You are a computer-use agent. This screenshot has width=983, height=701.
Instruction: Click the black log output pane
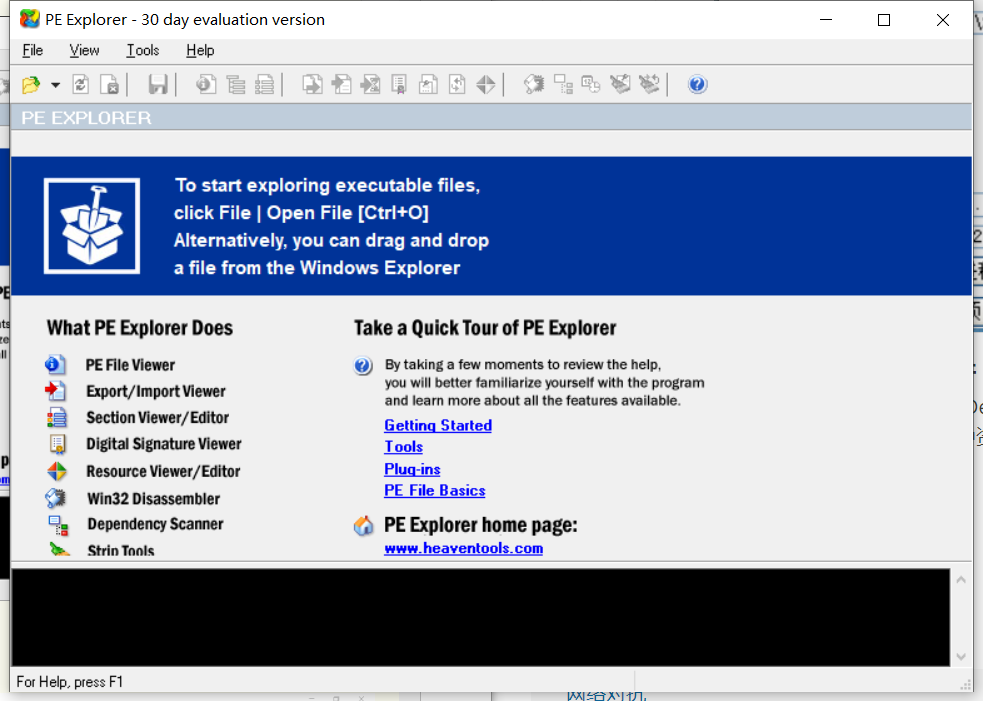pos(481,618)
